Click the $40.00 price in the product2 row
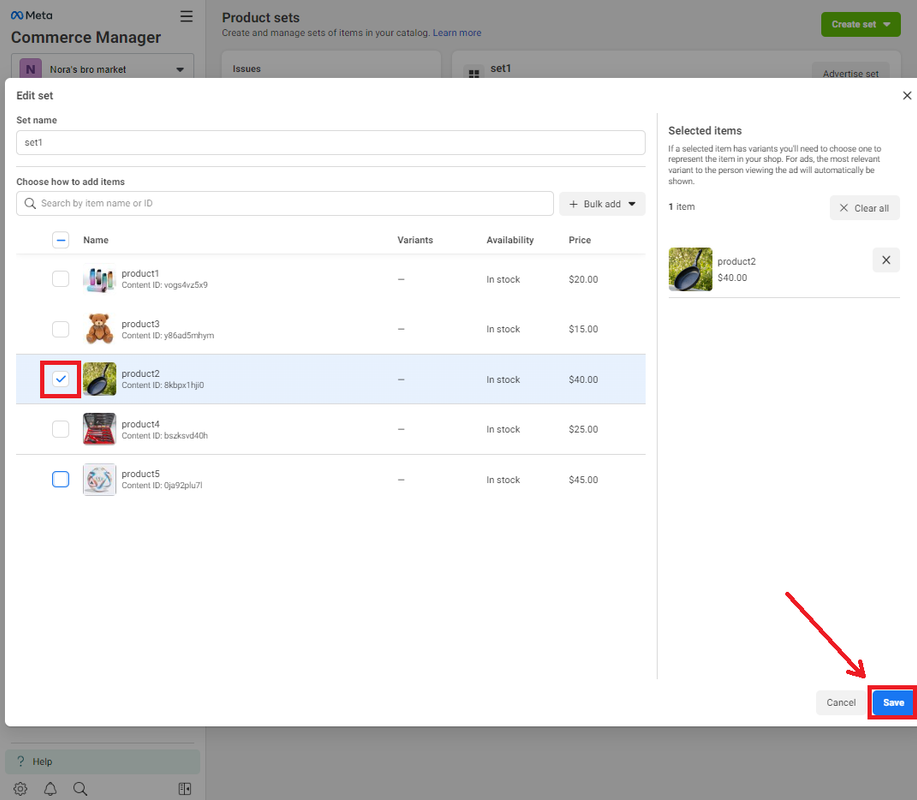917x800 pixels. [583, 379]
